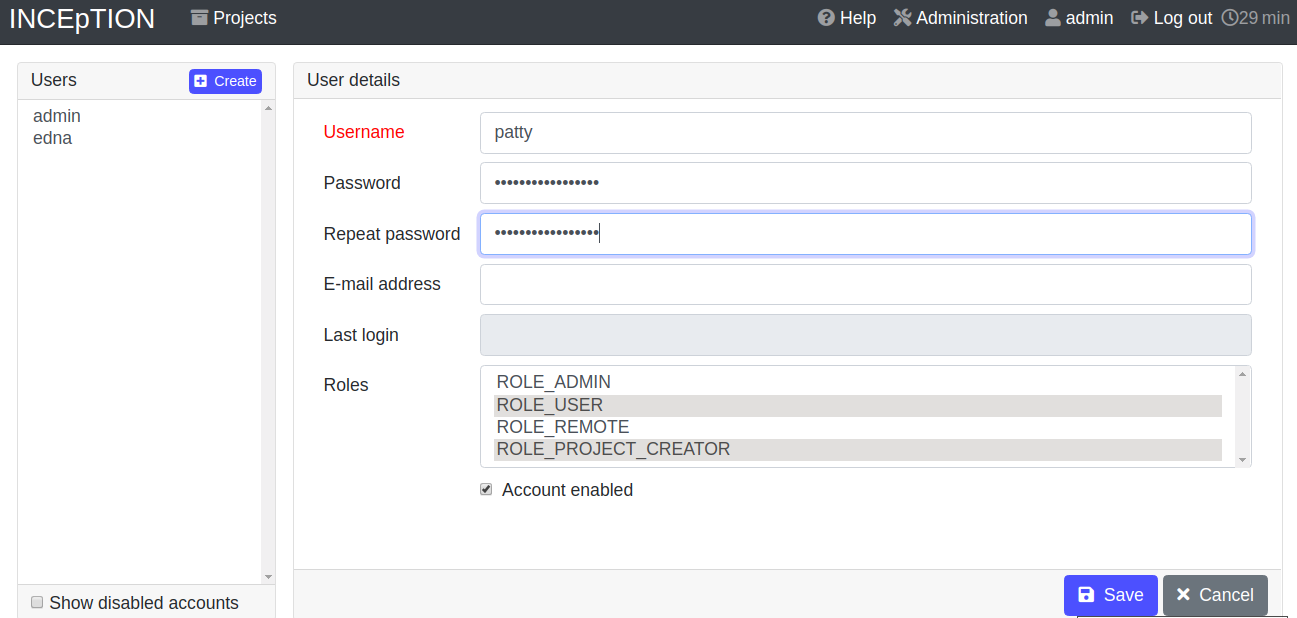Click the Projects archive icon
Screen dimensions: 1297x618
point(200,18)
